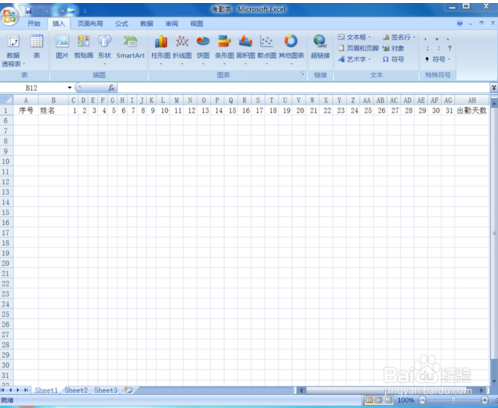Insert WordArt (艺术字)
This screenshot has width=498, height=408.
(354, 59)
